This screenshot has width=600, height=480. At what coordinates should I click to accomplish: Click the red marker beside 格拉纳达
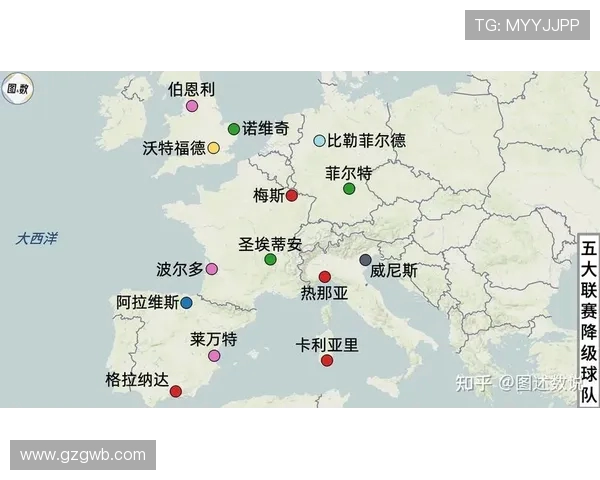click(176, 391)
